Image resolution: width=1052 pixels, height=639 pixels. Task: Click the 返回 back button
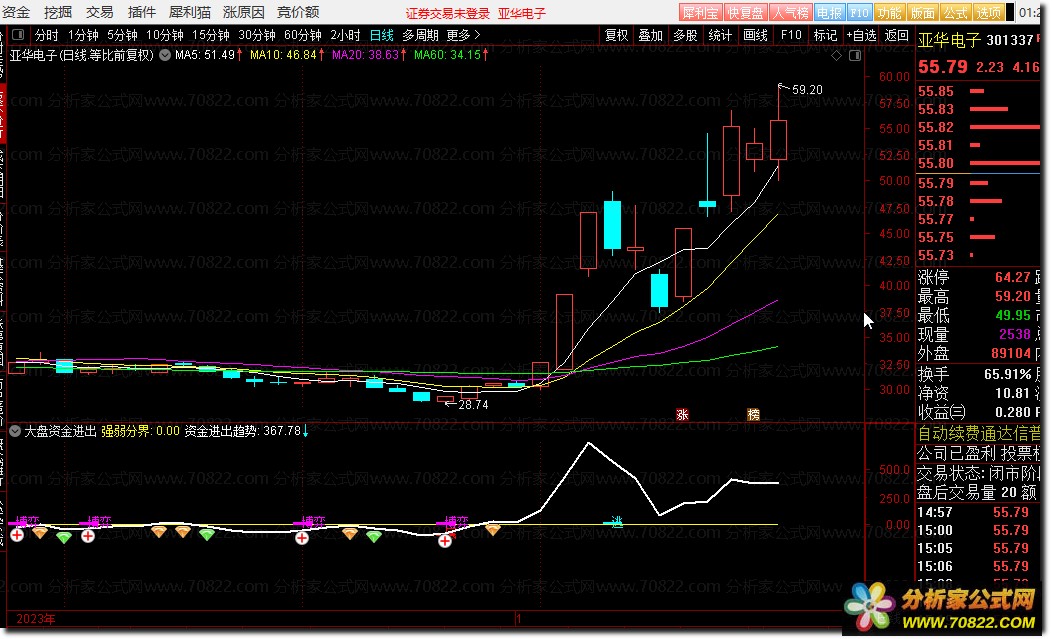[896, 35]
